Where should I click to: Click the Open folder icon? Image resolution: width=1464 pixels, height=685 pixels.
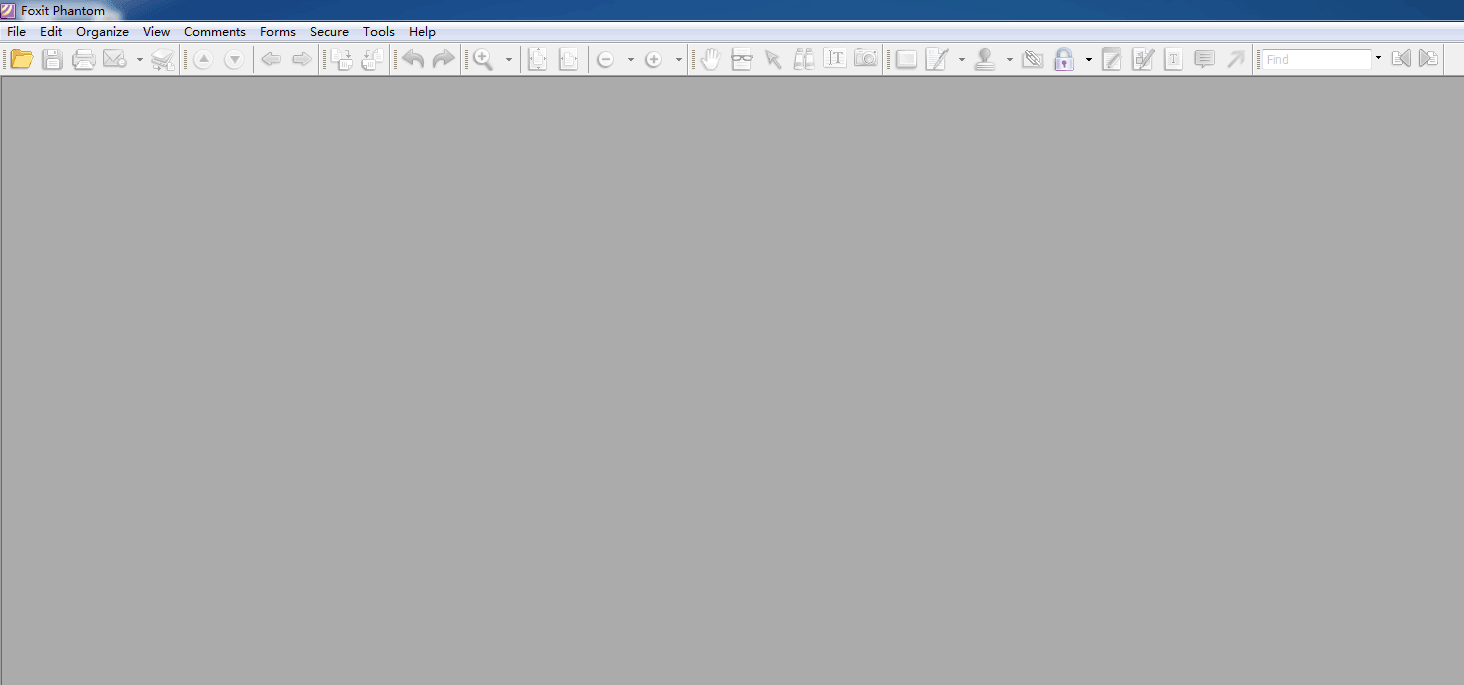(x=21, y=59)
